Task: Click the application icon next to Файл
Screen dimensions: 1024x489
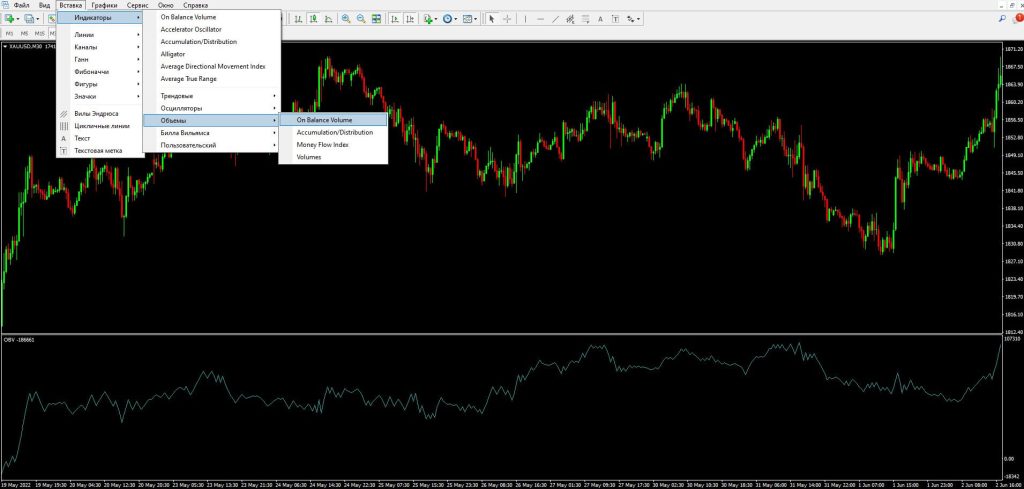Action: 5,5
